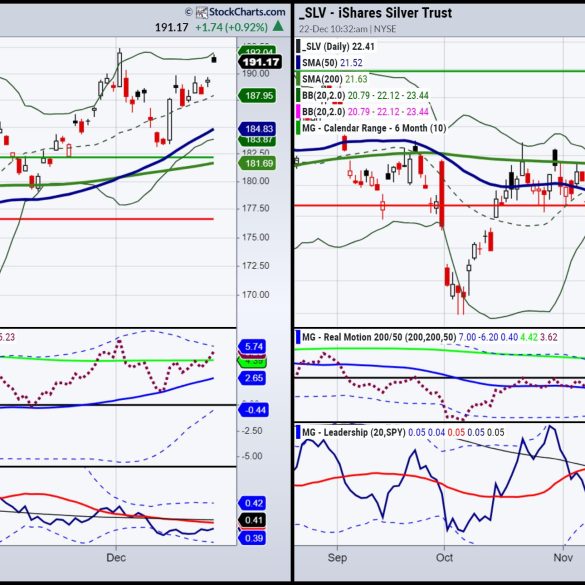Click the 184.83 blue price tag
585x585 pixels.
pyautogui.click(x=257, y=129)
